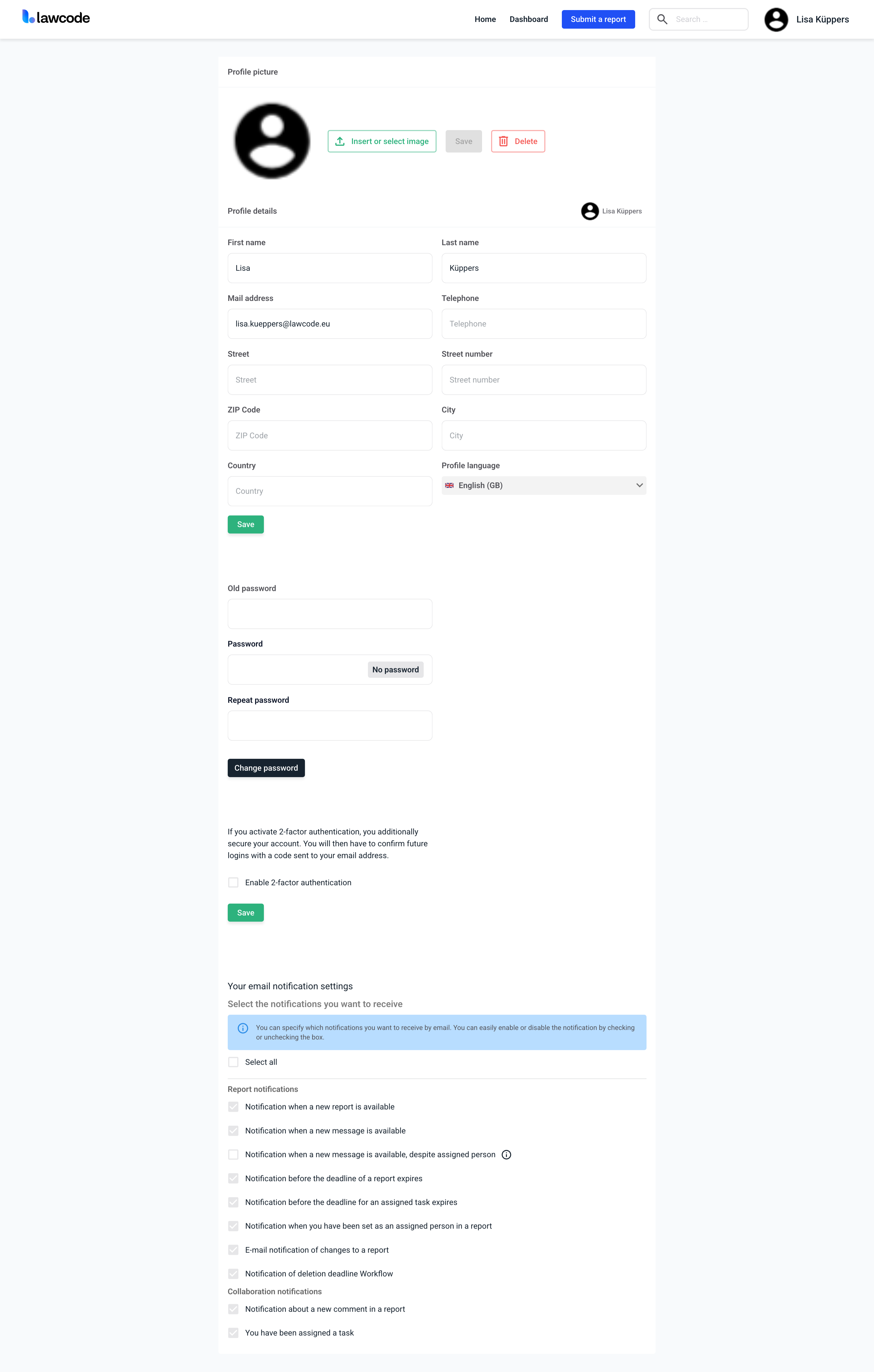874x1372 pixels.
Task: Check the Select all notifications box
Action: [233, 1062]
